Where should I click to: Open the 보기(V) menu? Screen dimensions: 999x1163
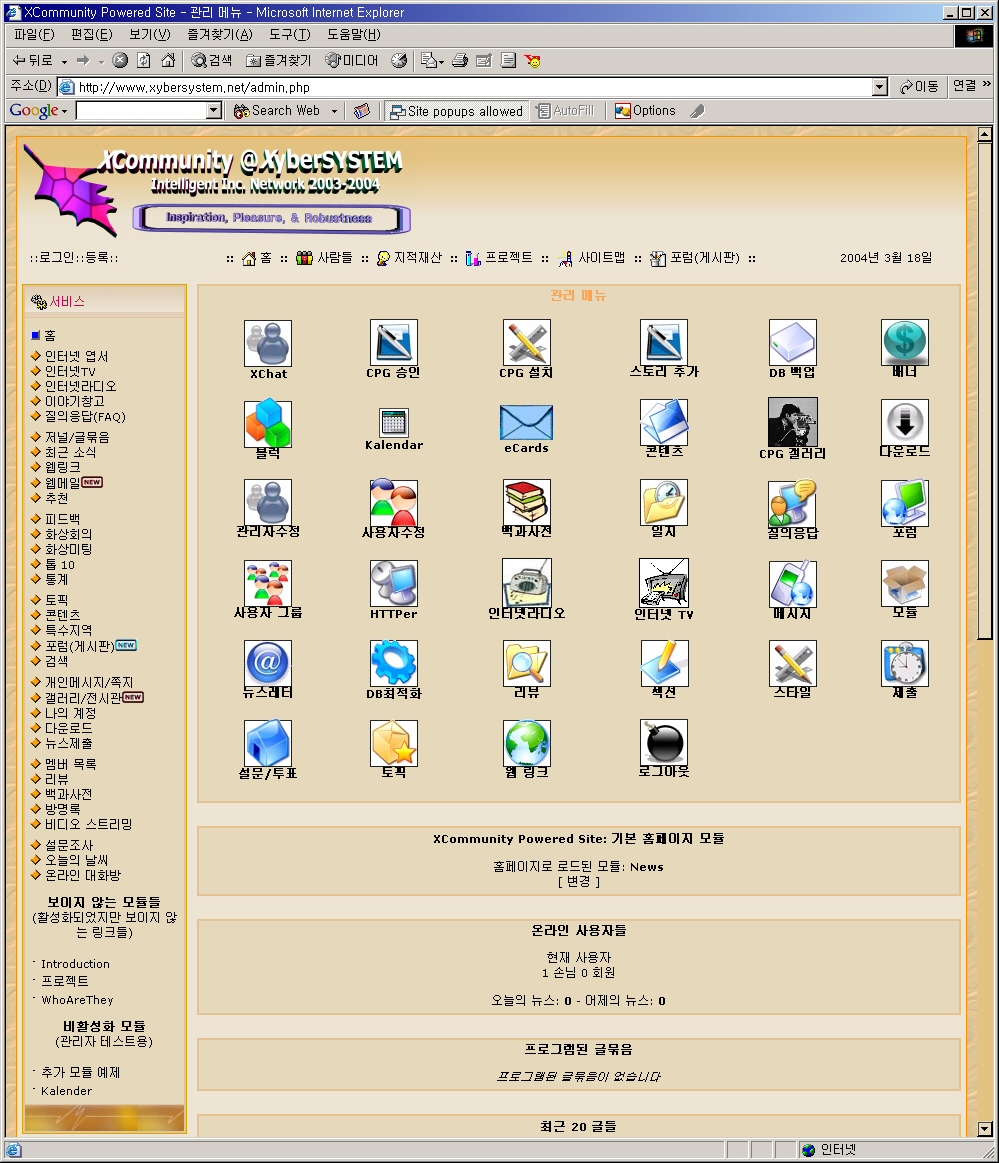point(149,35)
